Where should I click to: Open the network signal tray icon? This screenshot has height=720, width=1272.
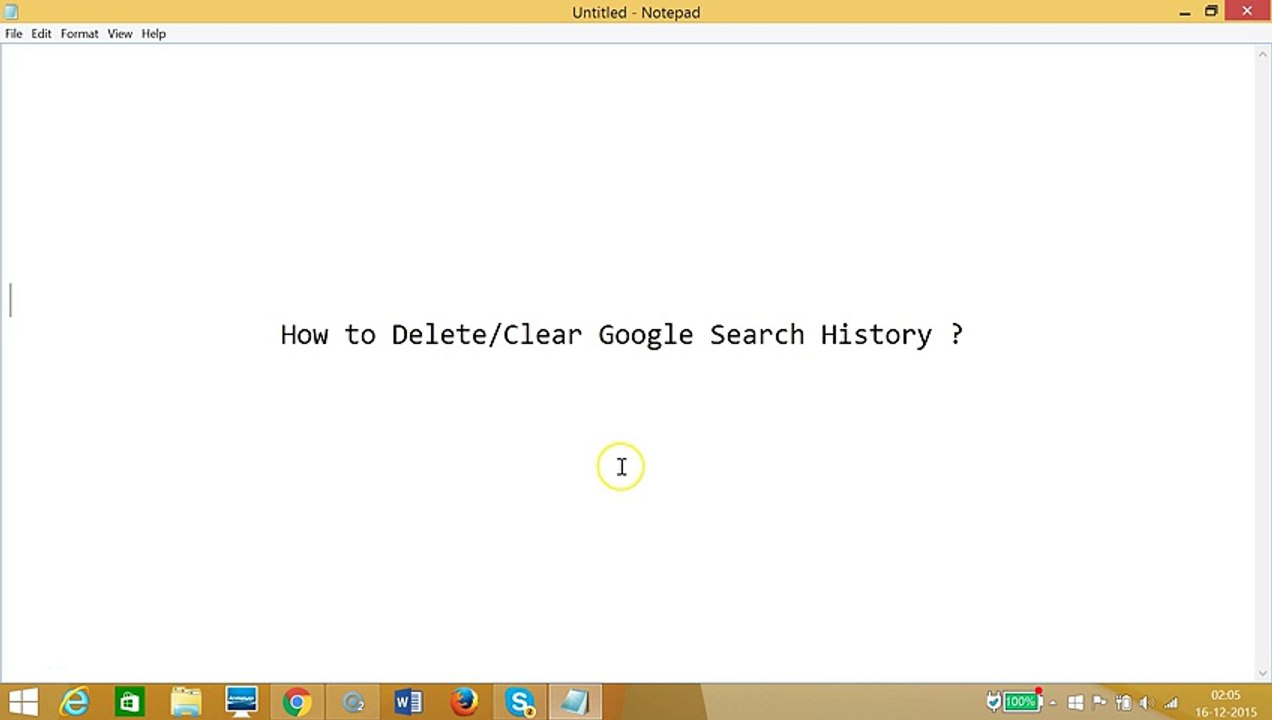click(x=1171, y=702)
